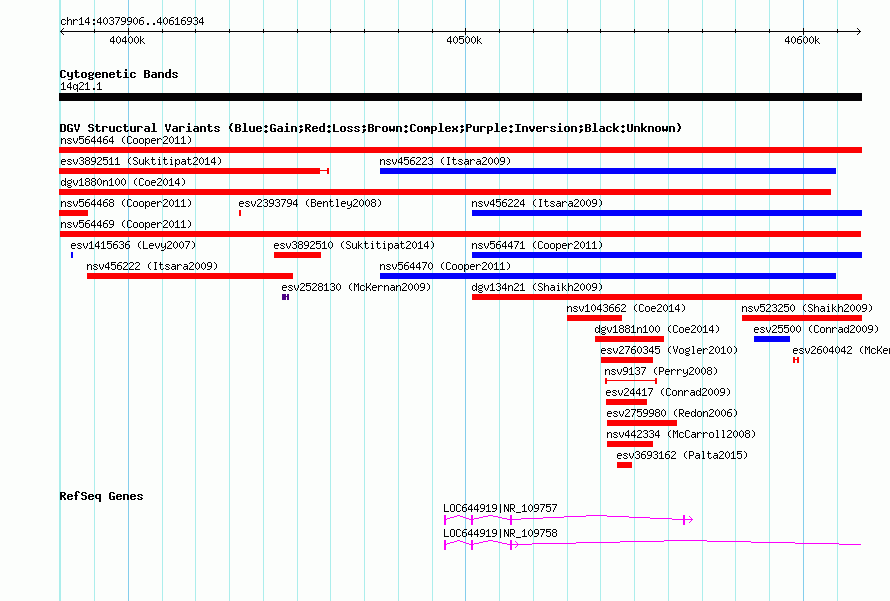890x601 pixels.
Task: Click the nsv456223 (Itsara2009) blue gain bar
Action: tap(608, 171)
